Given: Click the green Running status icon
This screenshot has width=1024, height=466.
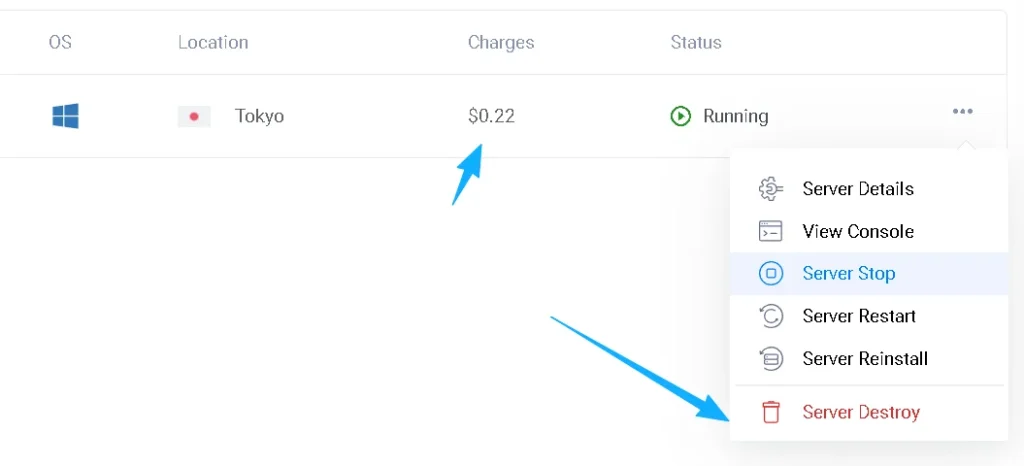Looking at the screenshot, I should (x=681, y=116).
